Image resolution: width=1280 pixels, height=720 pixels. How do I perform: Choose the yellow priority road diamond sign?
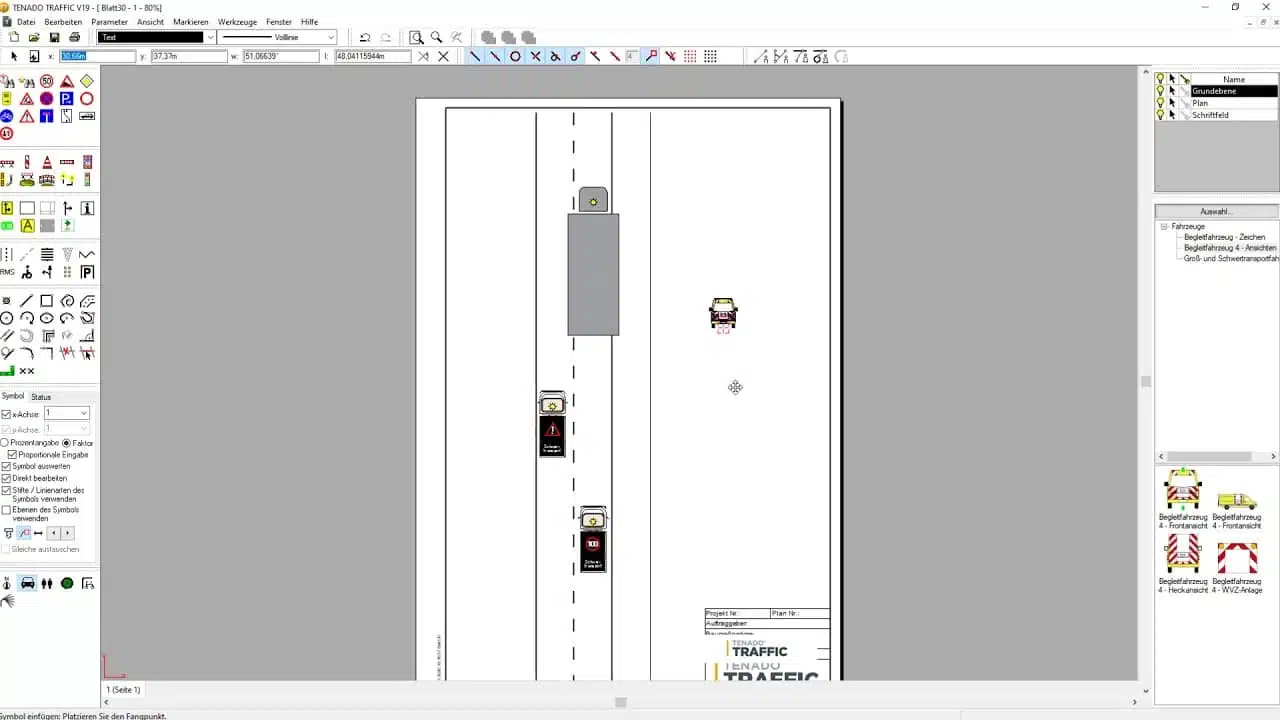pos(87,81)
